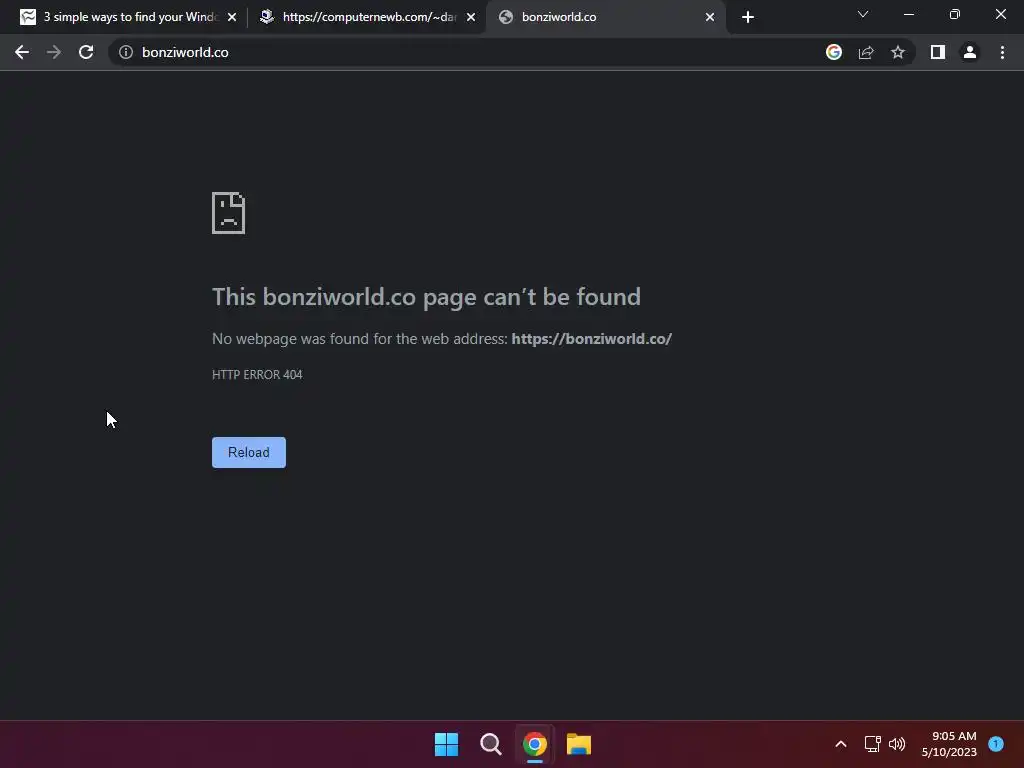Open volume control tray icon
Image resolution: width=1024 pixels, height=768 pixels.
pos(897,744)
